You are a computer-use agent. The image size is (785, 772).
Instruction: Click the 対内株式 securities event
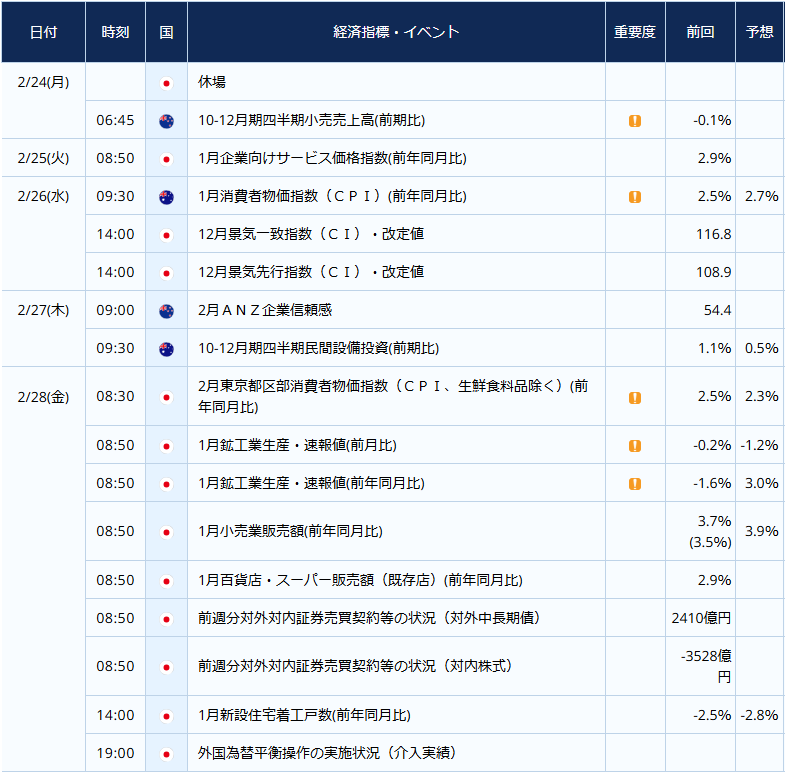click(x=355, y=666)
